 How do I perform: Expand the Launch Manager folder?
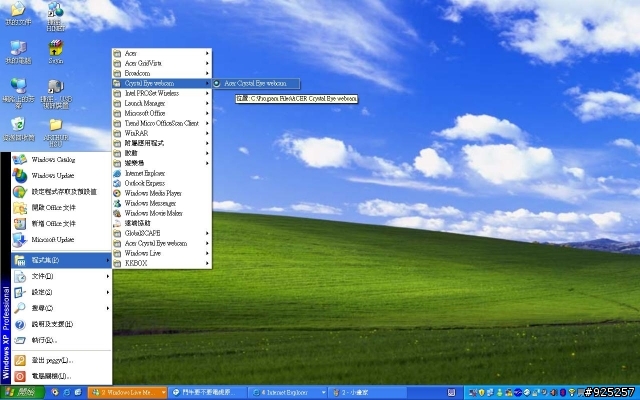pos(162,103)
